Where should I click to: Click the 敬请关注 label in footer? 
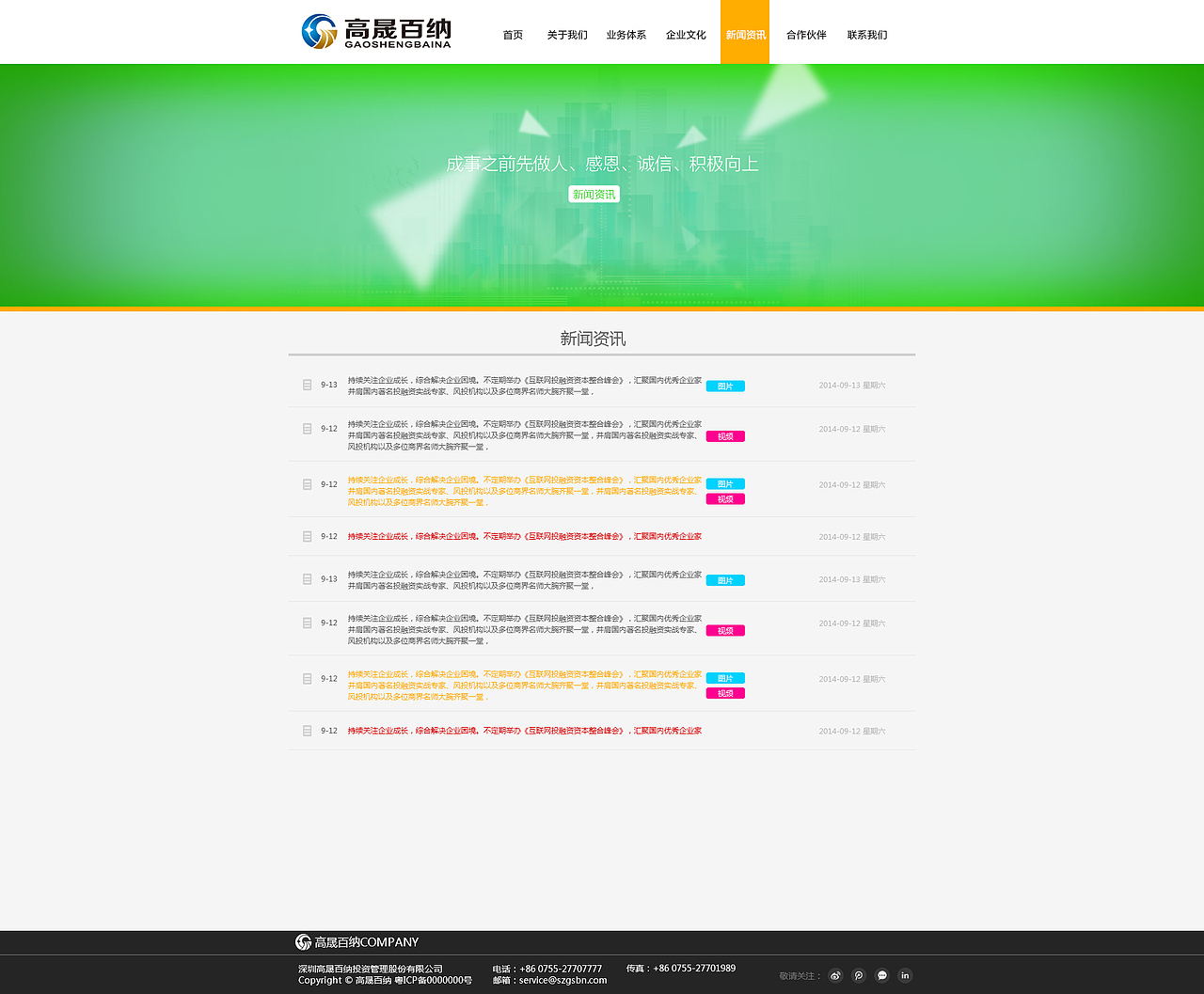[x=800, y=976]
